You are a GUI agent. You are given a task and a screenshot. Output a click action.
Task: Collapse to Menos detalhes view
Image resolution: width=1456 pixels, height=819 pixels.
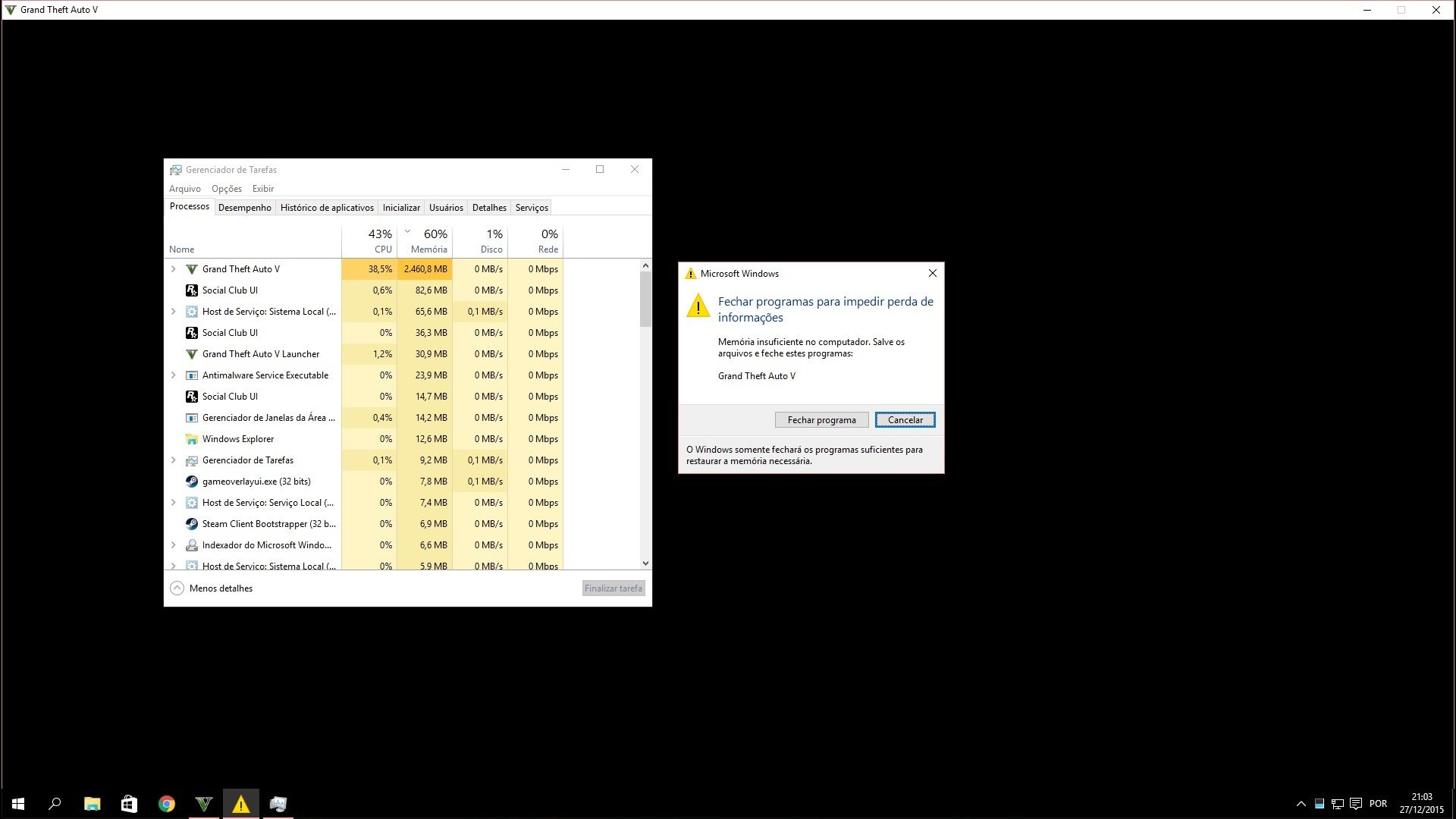pos(211,588)
